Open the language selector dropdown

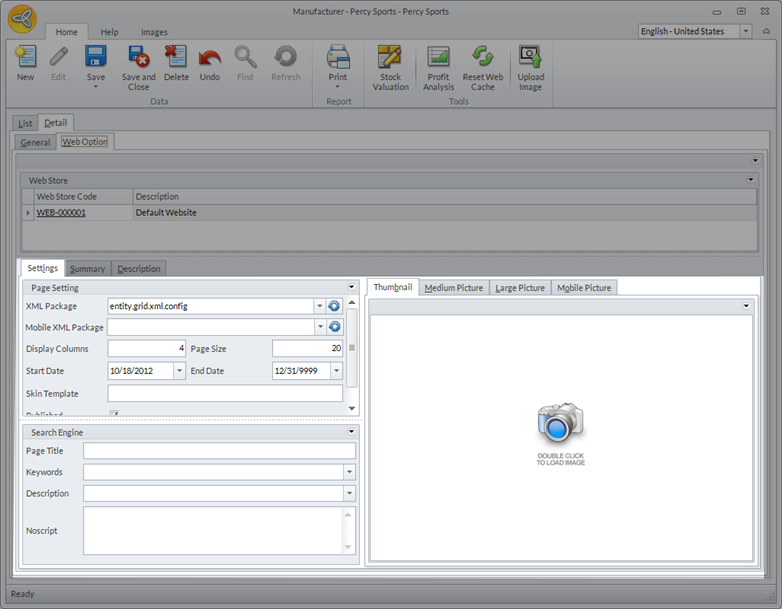coord(746,32)
